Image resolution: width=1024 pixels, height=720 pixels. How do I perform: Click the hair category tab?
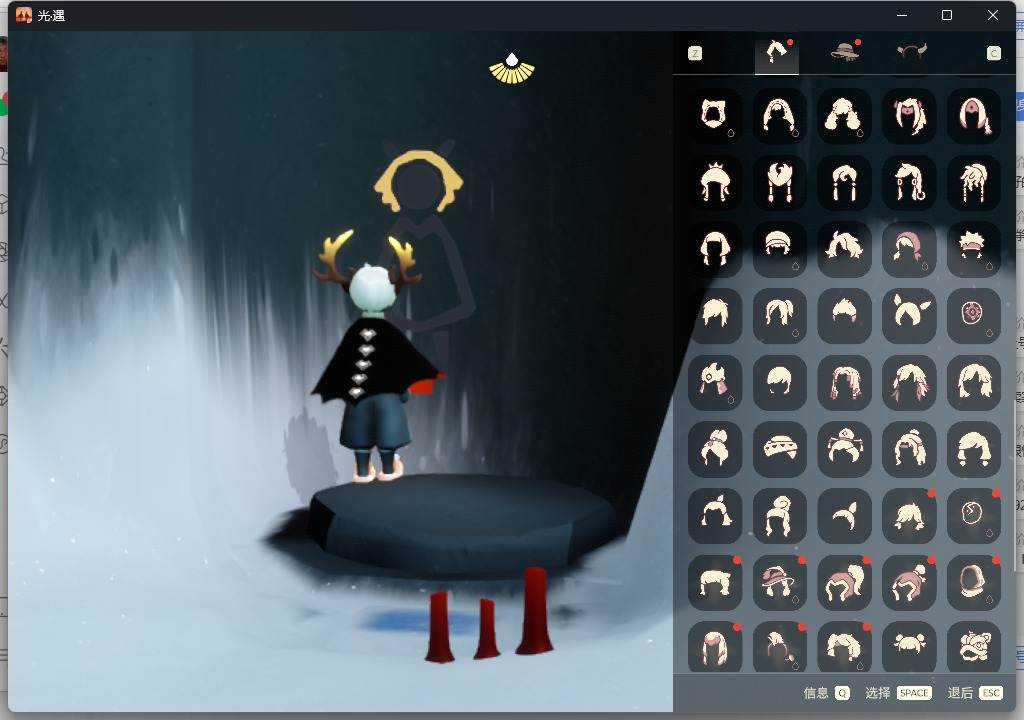coord(777,53)
